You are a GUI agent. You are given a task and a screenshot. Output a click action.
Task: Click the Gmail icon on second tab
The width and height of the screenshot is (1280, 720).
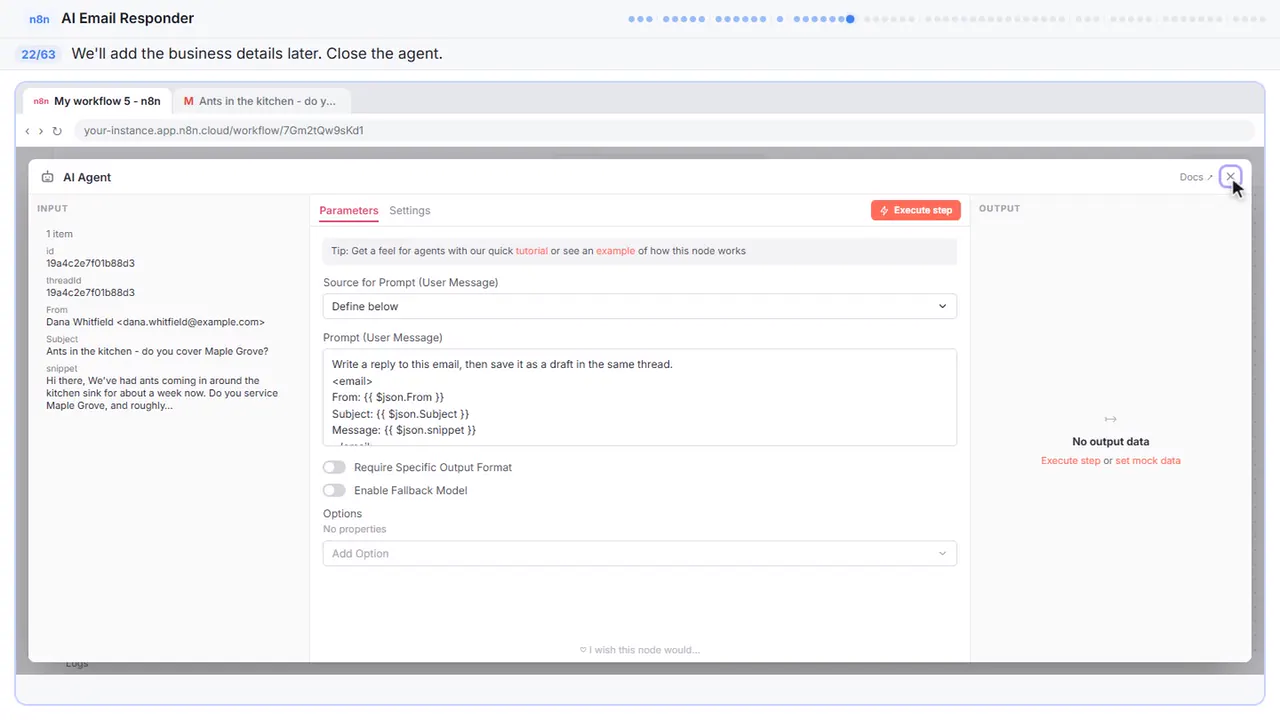(x=188, y=101)
